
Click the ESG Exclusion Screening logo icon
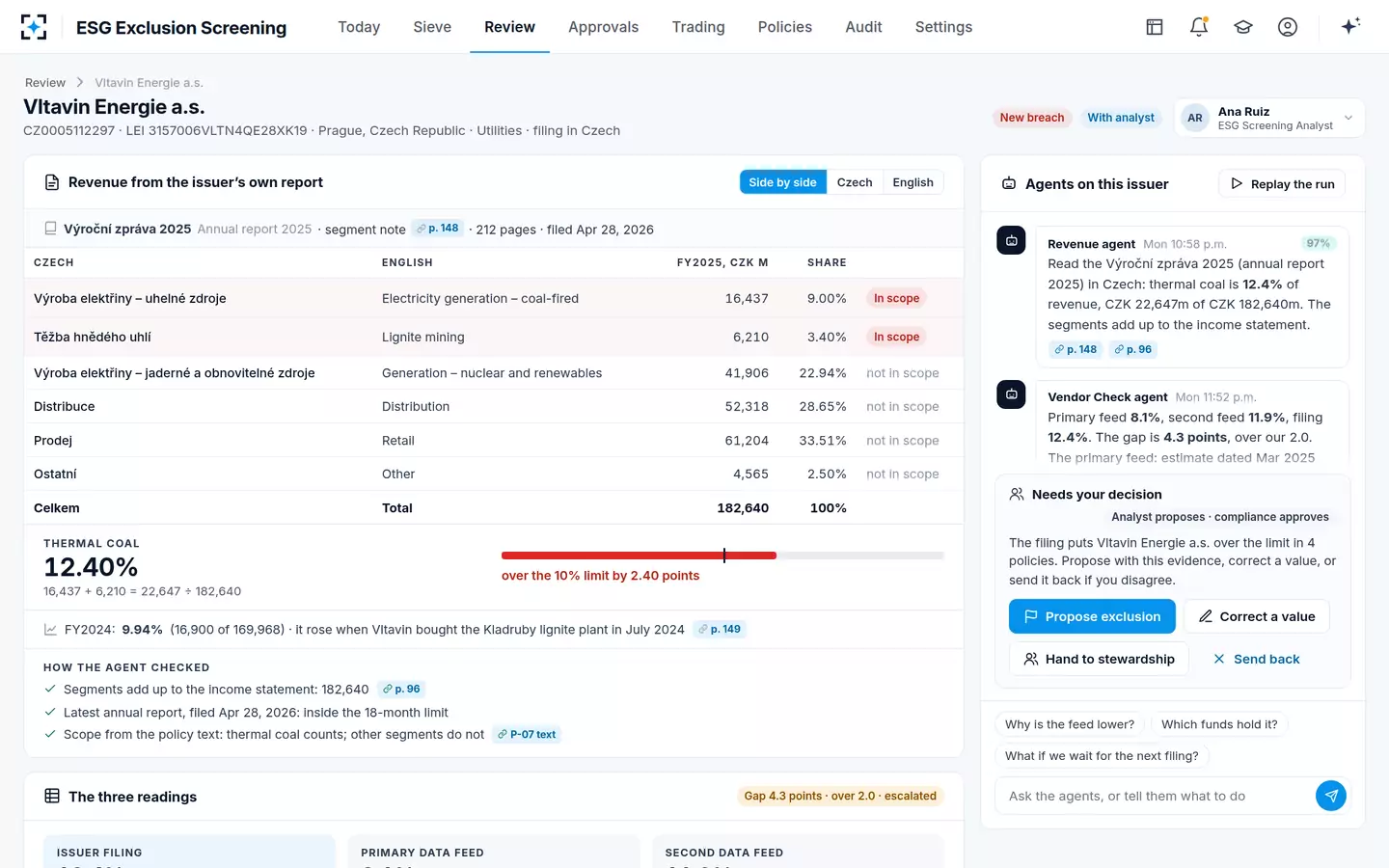point(34,27)
